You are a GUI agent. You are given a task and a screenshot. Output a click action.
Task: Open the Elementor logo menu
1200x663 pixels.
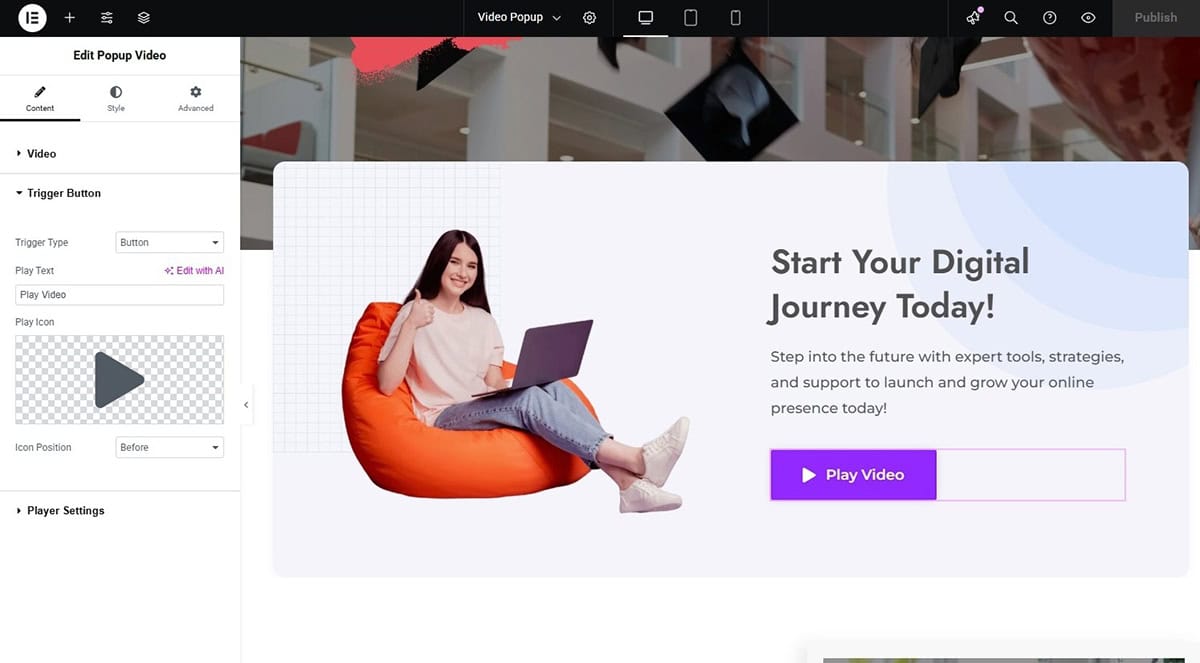32,18
